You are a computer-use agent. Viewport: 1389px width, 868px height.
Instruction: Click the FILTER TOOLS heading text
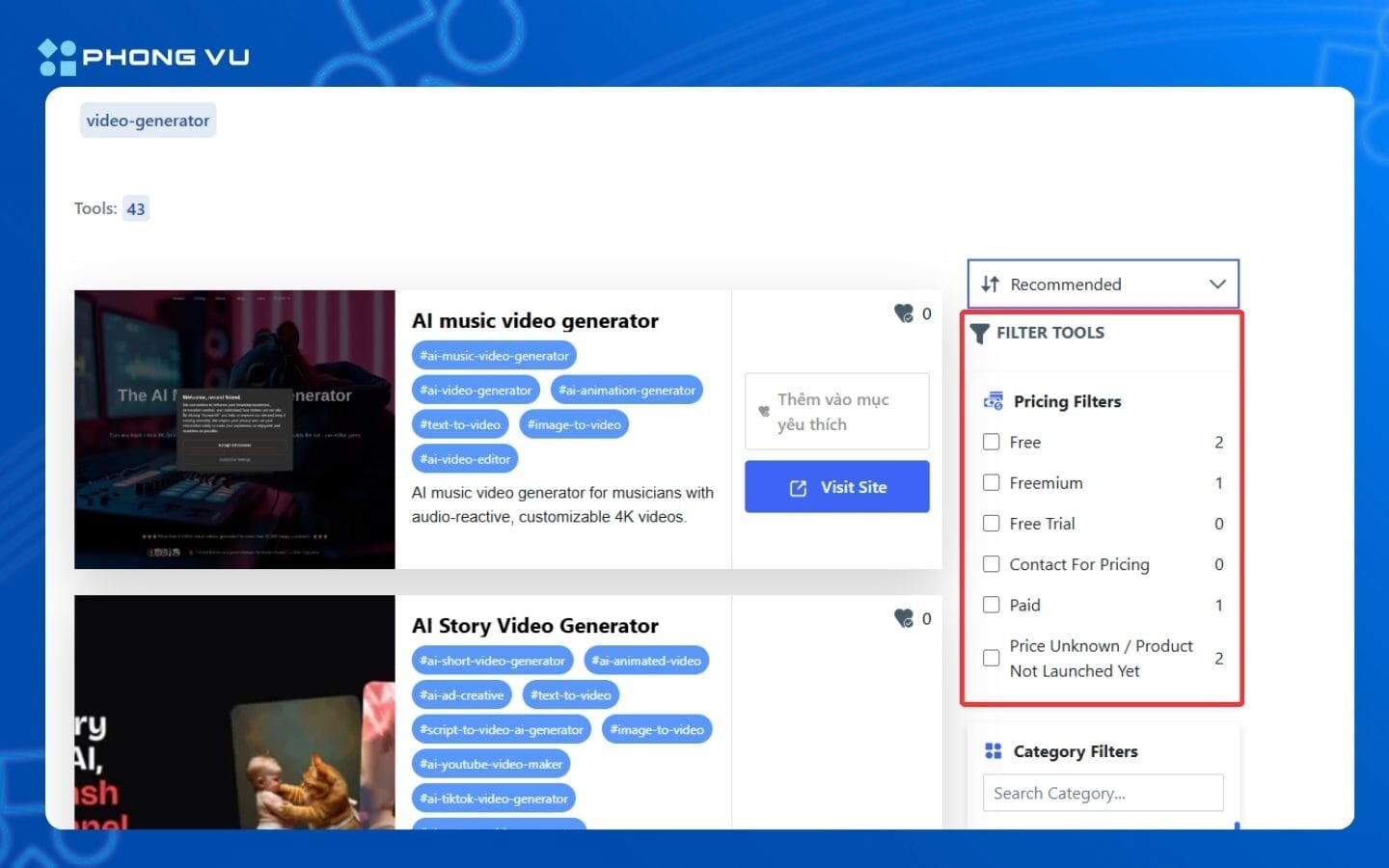point(1050,333)
